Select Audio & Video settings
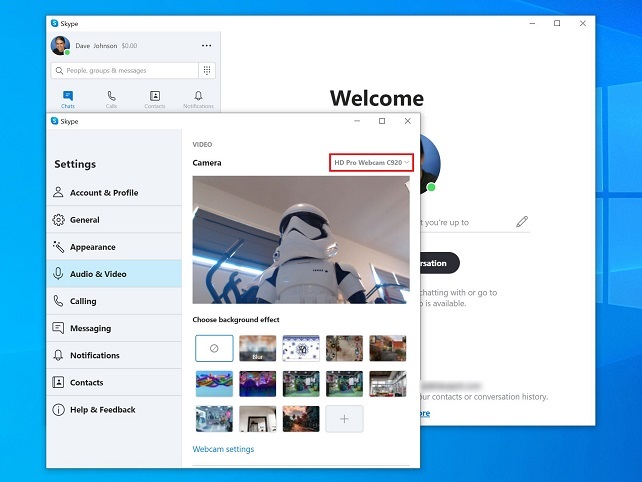Viewport: 642px width, 482px height. (114, 274)
